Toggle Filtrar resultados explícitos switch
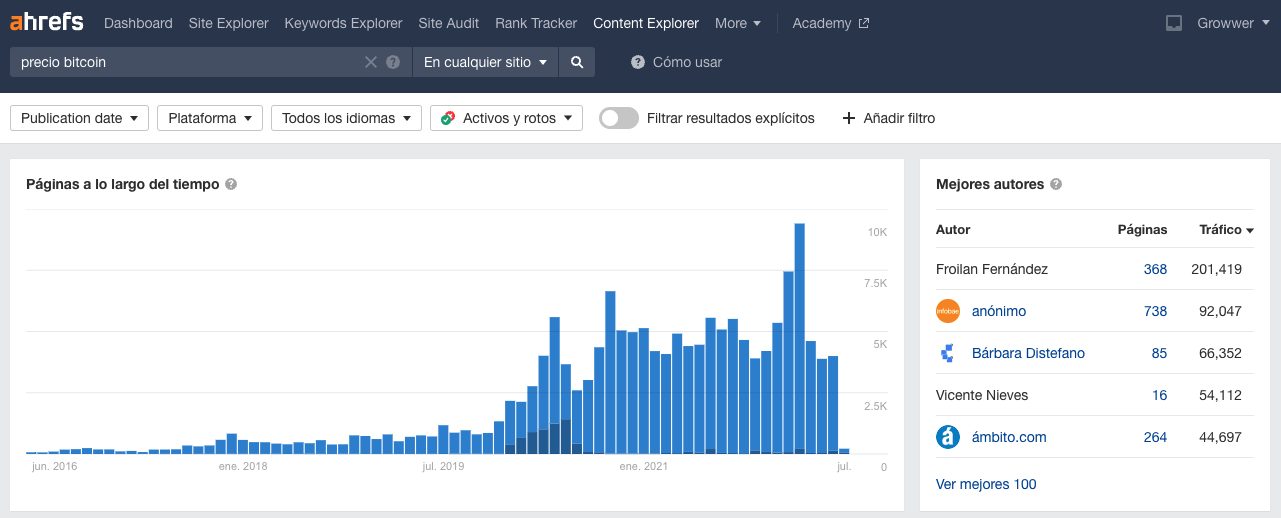1281x518 pixels. click(619, 118)
